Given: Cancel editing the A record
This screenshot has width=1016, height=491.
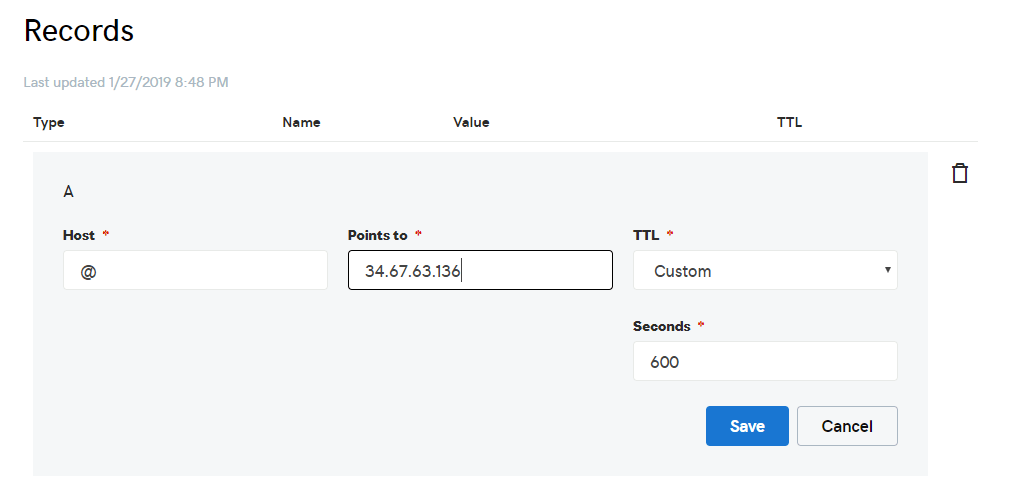Looking at the screenshot, I should (x=847, y=426).
